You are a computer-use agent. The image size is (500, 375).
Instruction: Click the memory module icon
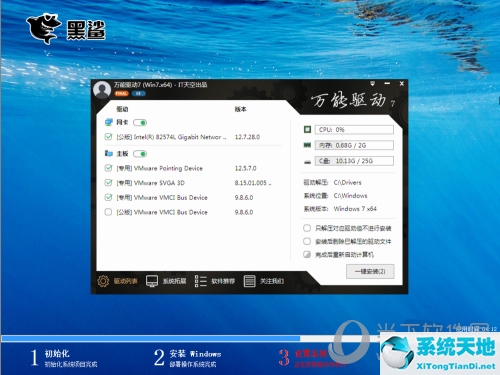[307, 145]
